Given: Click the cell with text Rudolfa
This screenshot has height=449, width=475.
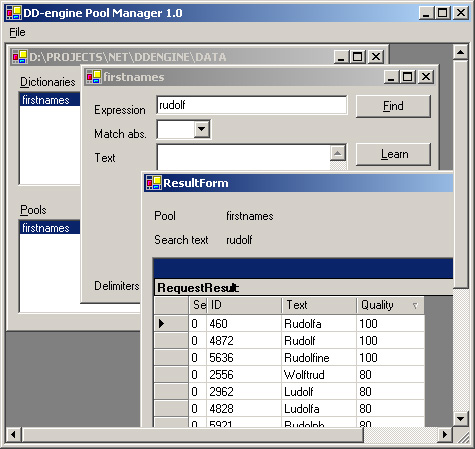Looking at the screenshot, I should [x=319, y=324].
